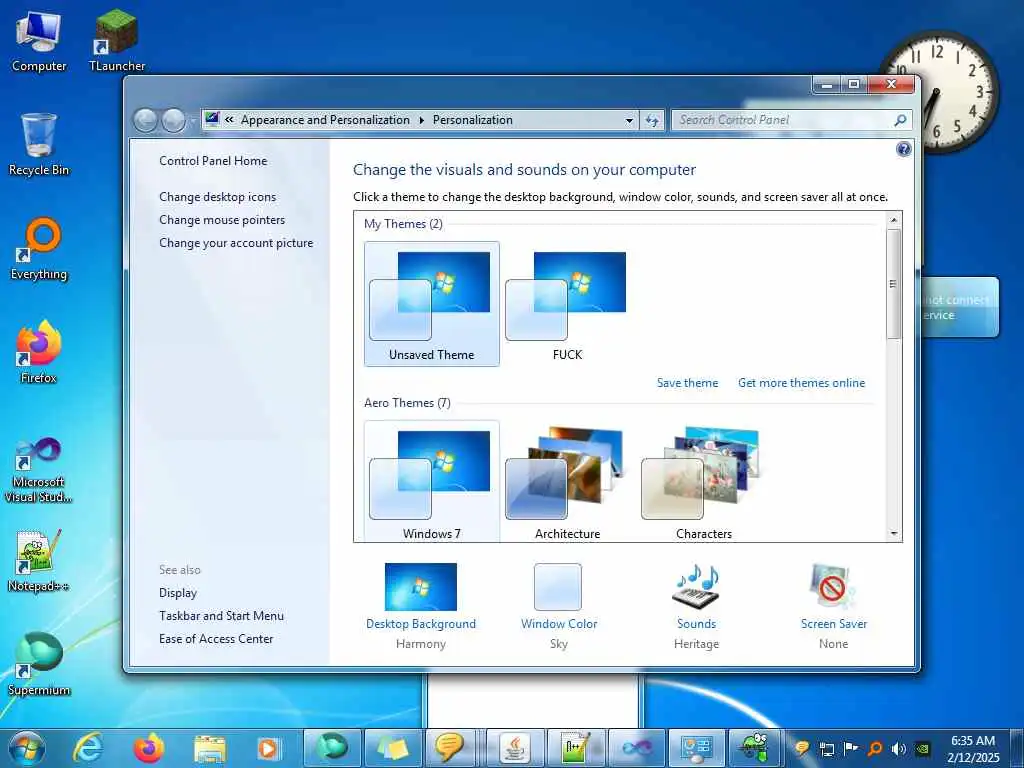
Task: Click Appearance and Personalization breadcrumb
Action: tap(325, 120)
